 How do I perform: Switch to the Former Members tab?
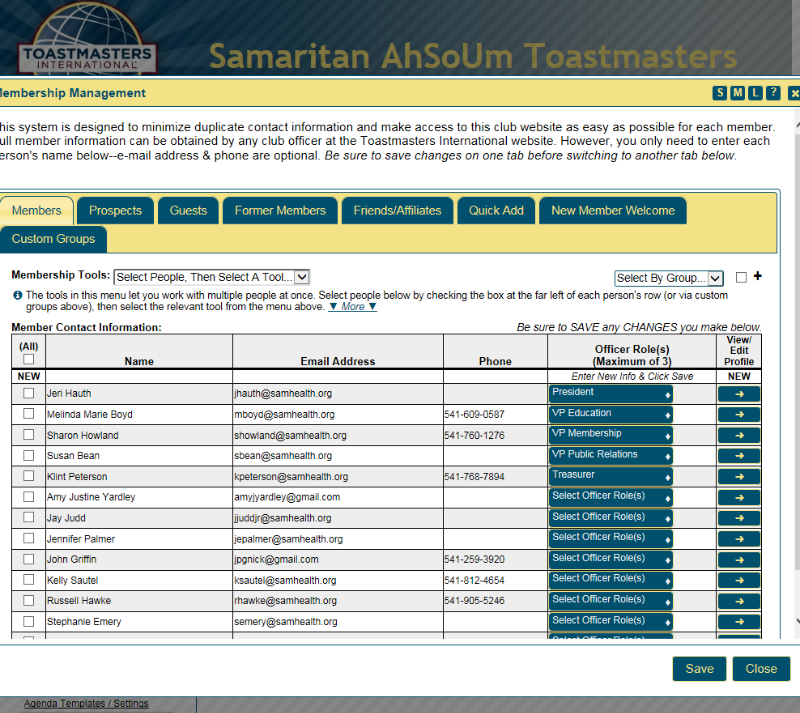[x=280, y=211]
